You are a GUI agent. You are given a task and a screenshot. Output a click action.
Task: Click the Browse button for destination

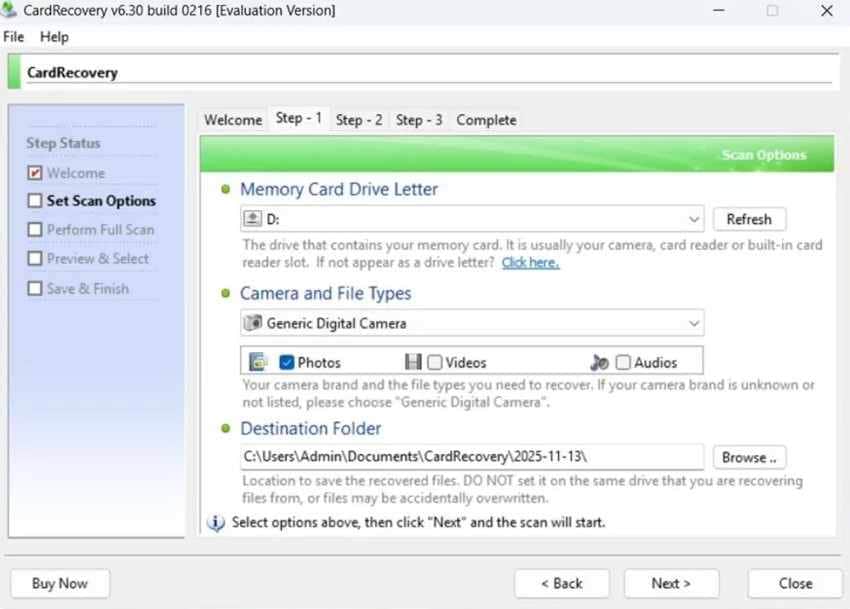(x=749, y=457)
